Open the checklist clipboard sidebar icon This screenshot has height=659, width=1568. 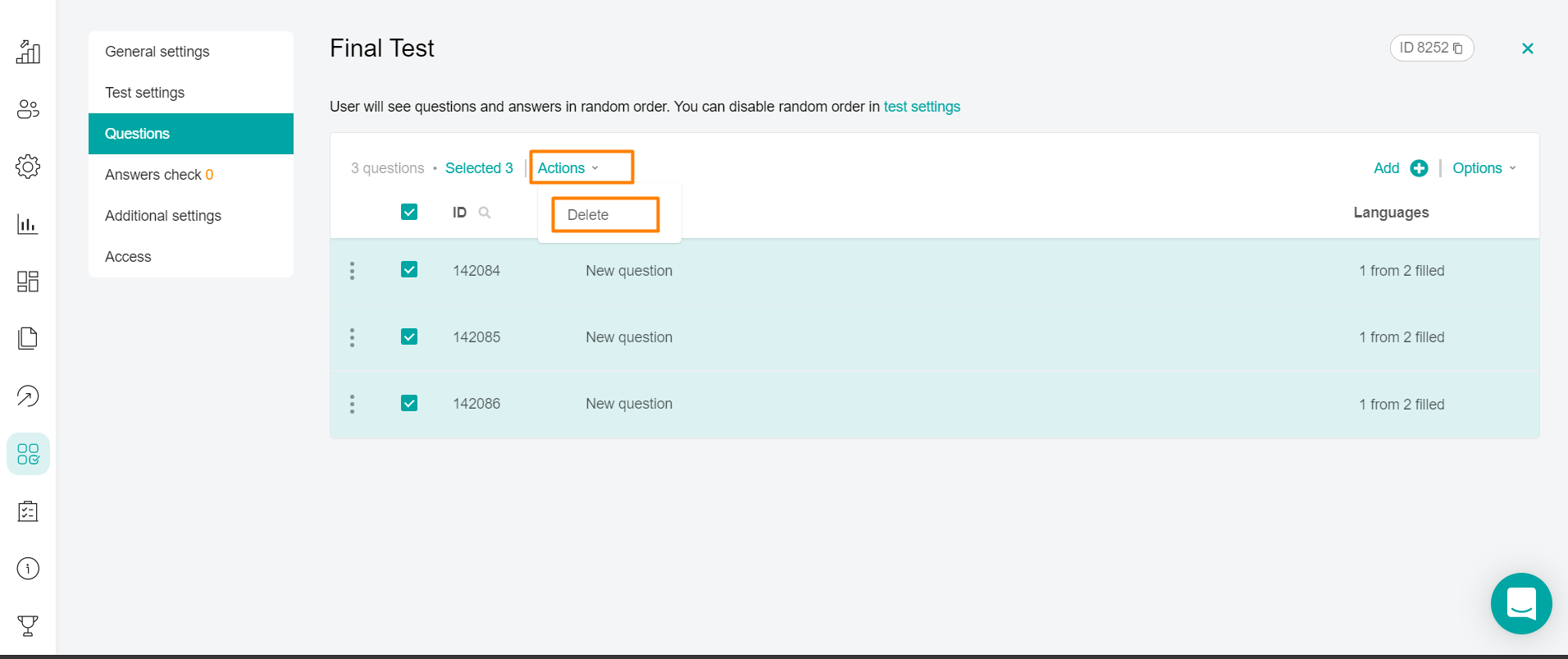(x=28, y=511)
